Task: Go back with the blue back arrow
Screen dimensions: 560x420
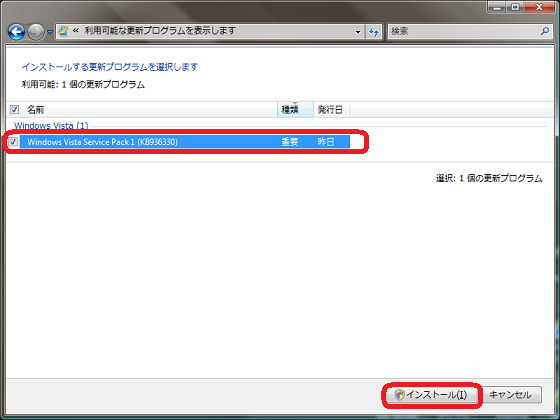Action: 16,32
